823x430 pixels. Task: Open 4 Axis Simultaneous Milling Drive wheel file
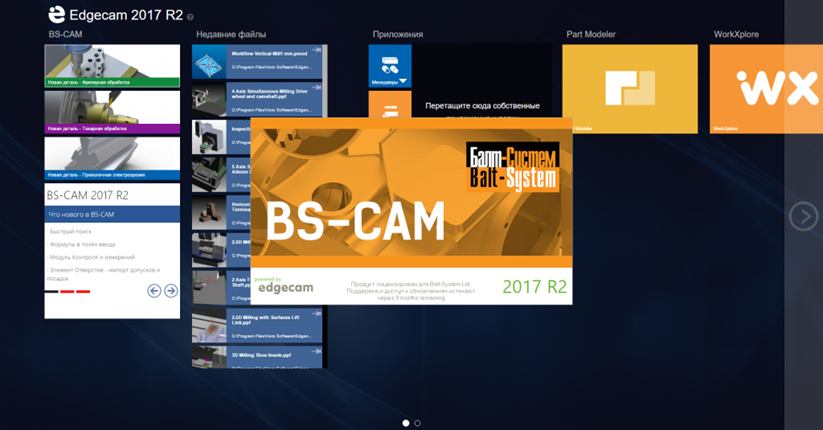tap(257, 99)
